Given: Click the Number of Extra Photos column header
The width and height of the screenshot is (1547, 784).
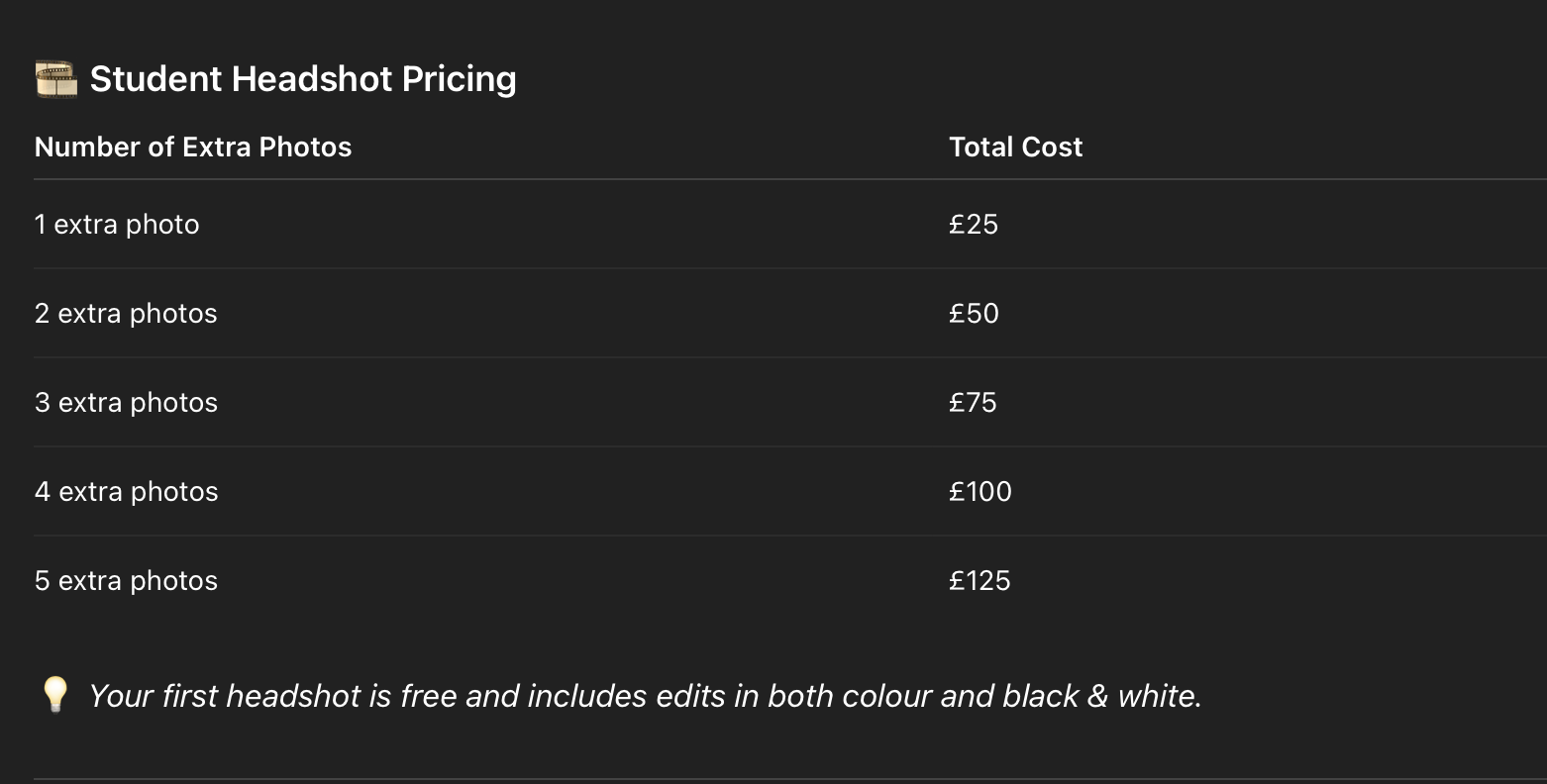Looking at the screenshot, I should [193, 147].
